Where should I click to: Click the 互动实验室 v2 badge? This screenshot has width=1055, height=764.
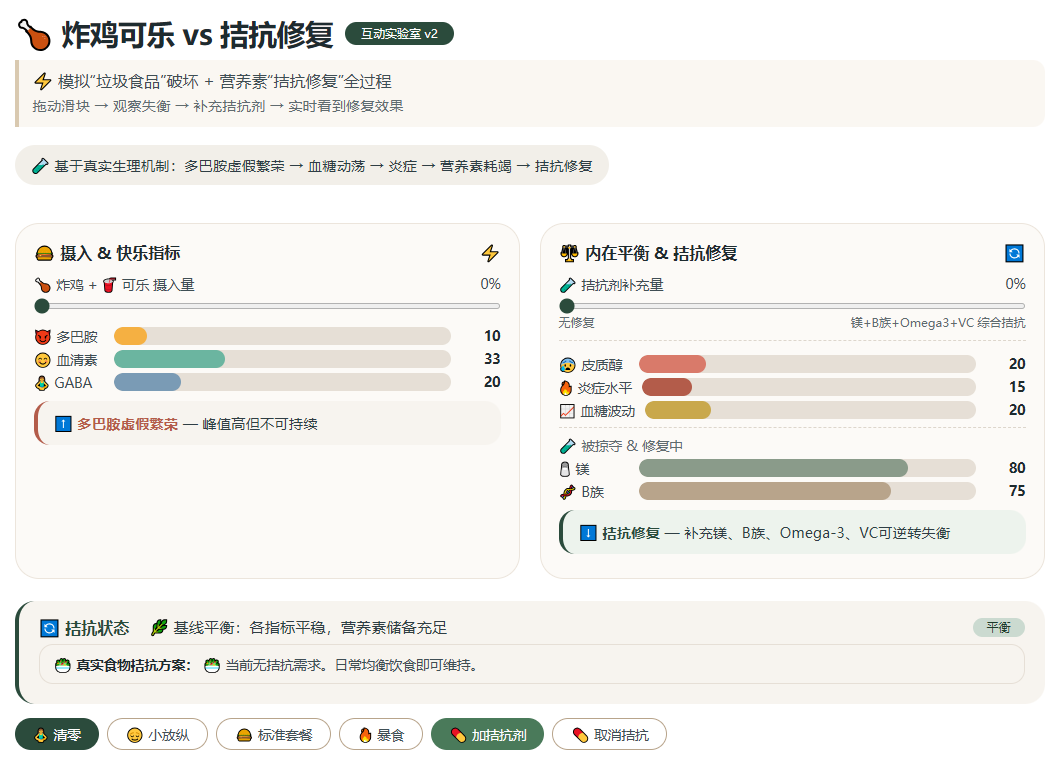point(400,34)
